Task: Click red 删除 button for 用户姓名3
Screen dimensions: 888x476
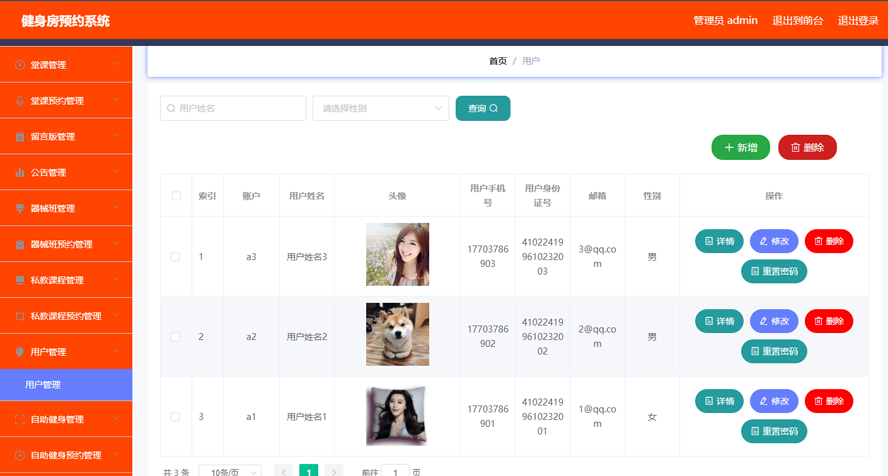Action: pos(829,241)
